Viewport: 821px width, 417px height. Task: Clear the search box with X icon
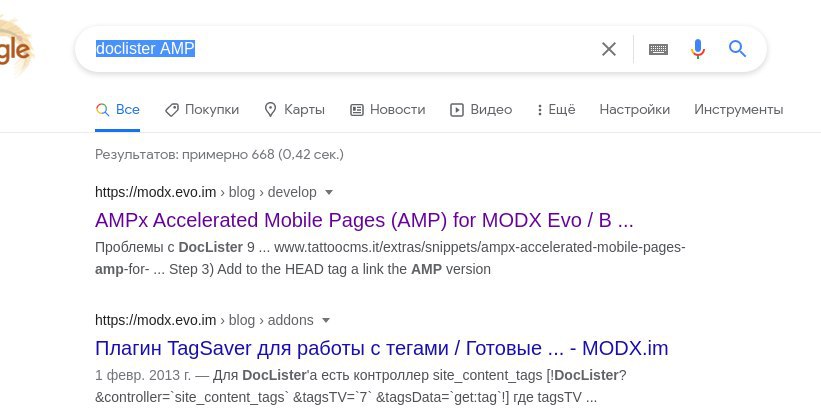[608, 49]
